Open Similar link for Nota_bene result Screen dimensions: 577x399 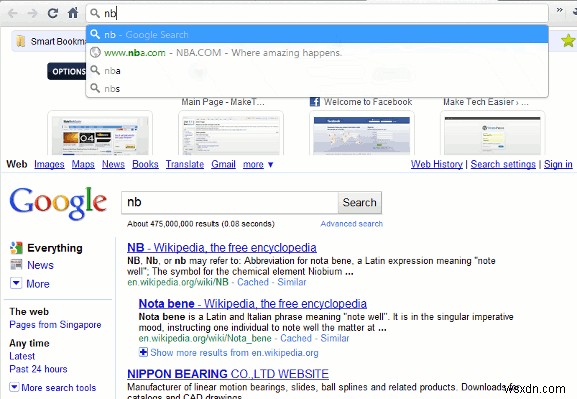(335, 338)
